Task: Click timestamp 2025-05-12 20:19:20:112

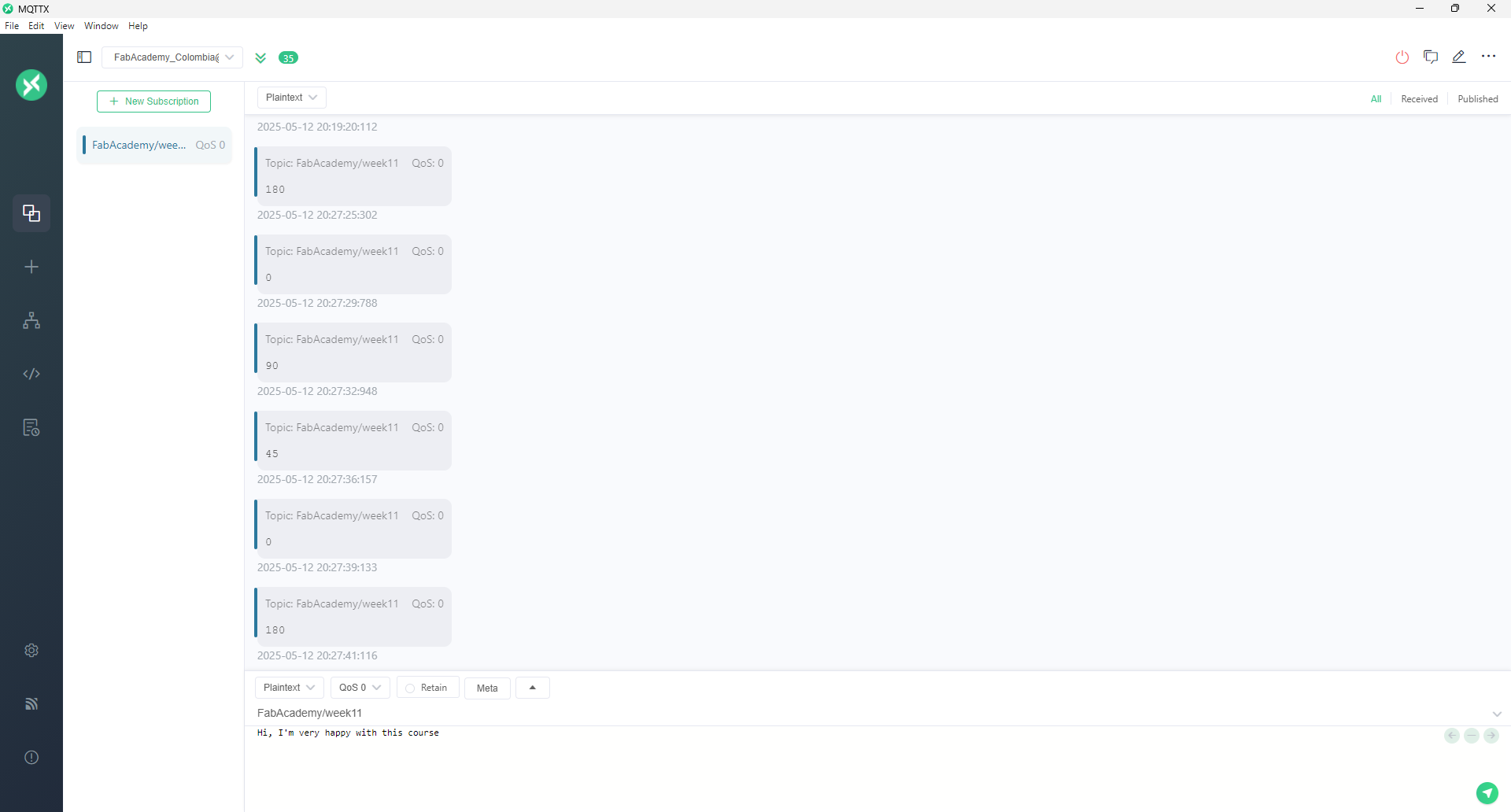Action: [317, 127]
